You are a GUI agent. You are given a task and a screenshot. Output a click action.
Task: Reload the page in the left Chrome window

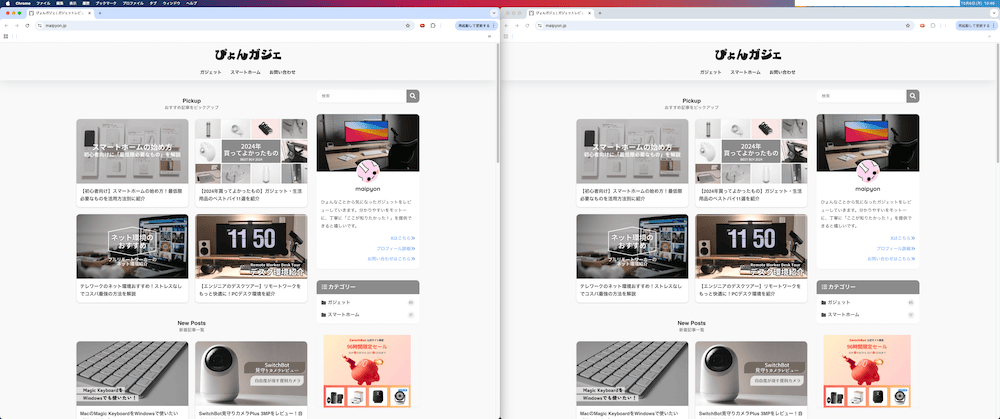27,25
